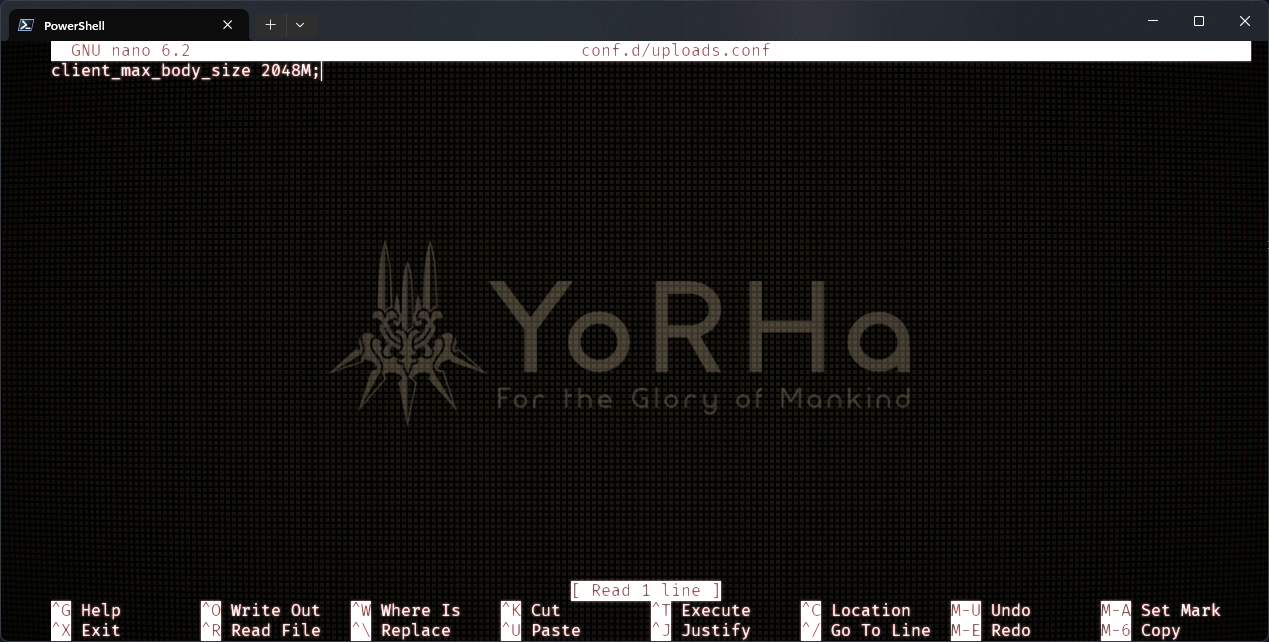
Task: Click the PowerShell icon in the tab
Action: tap(27, 25)
